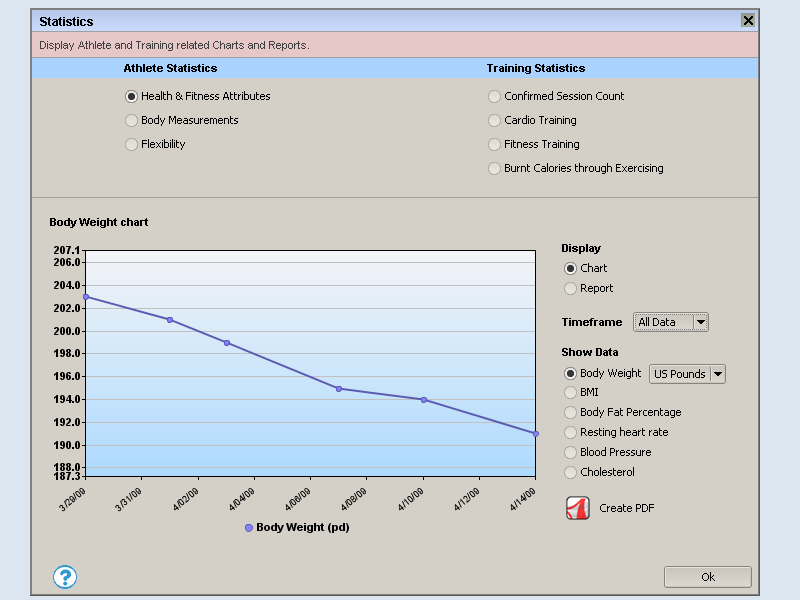Close the Statistics dialog window

(x=748, y=20)
